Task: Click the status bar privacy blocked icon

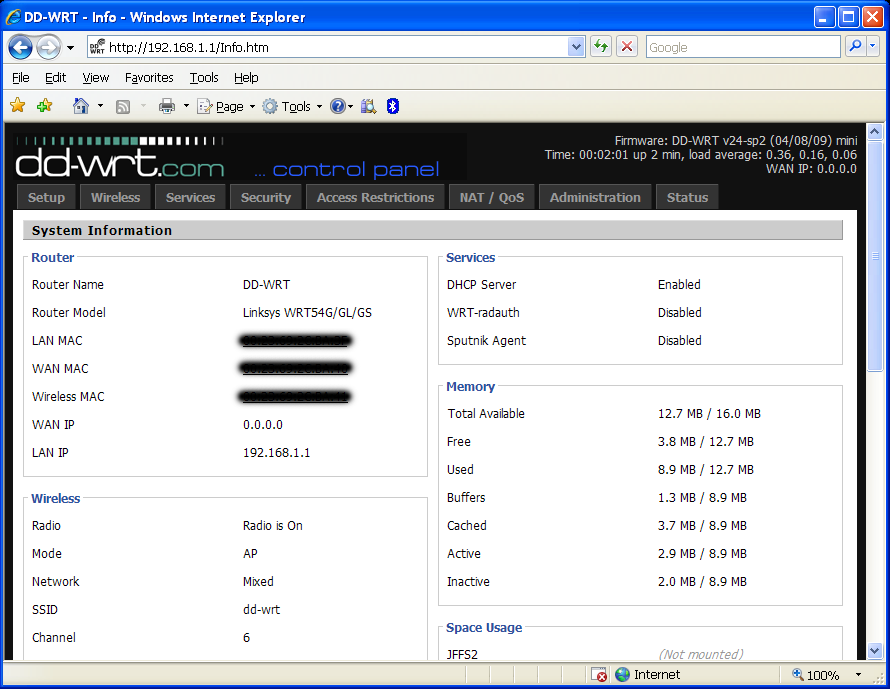Action: point(599,674)
